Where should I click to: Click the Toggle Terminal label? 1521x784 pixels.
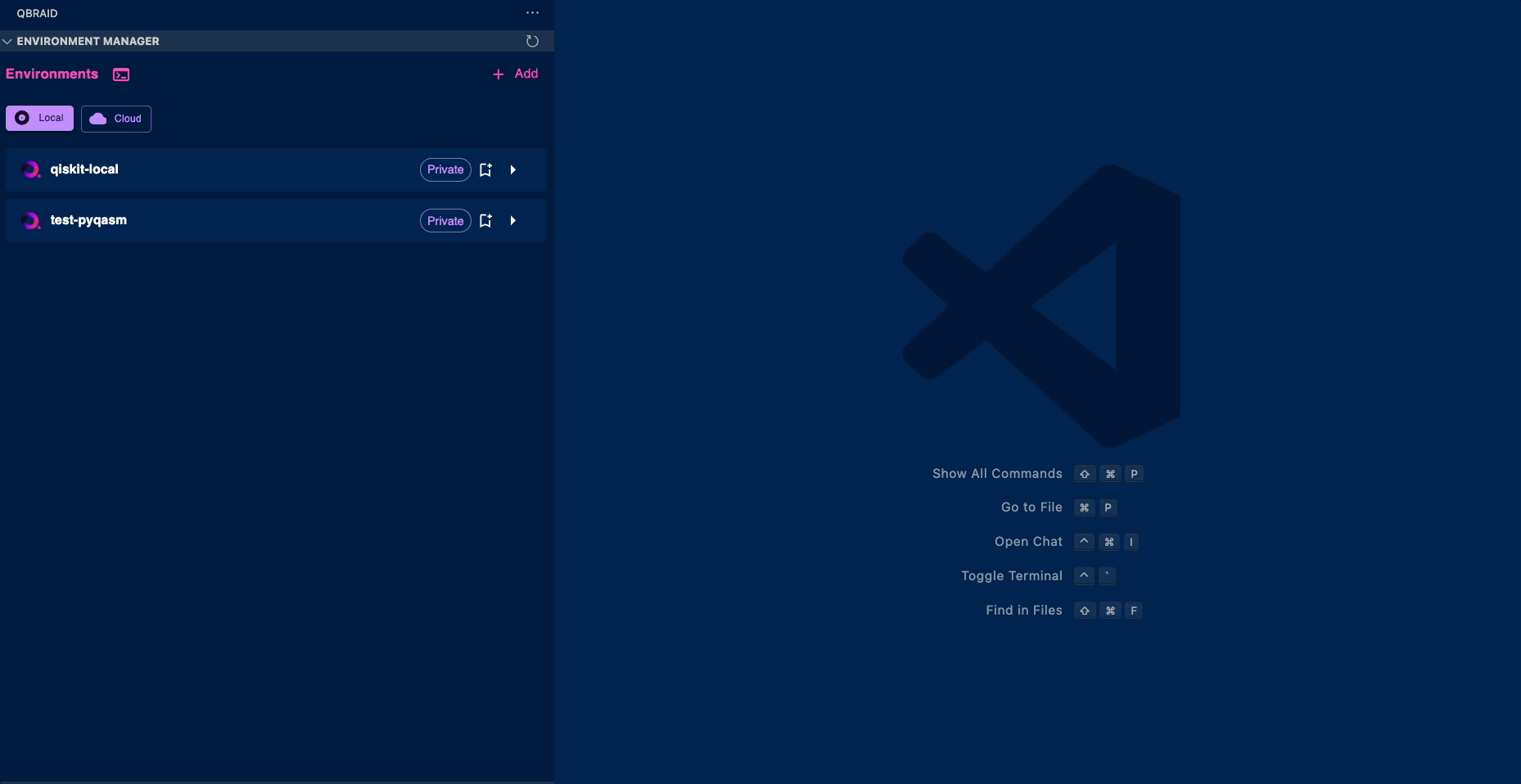1012,576
